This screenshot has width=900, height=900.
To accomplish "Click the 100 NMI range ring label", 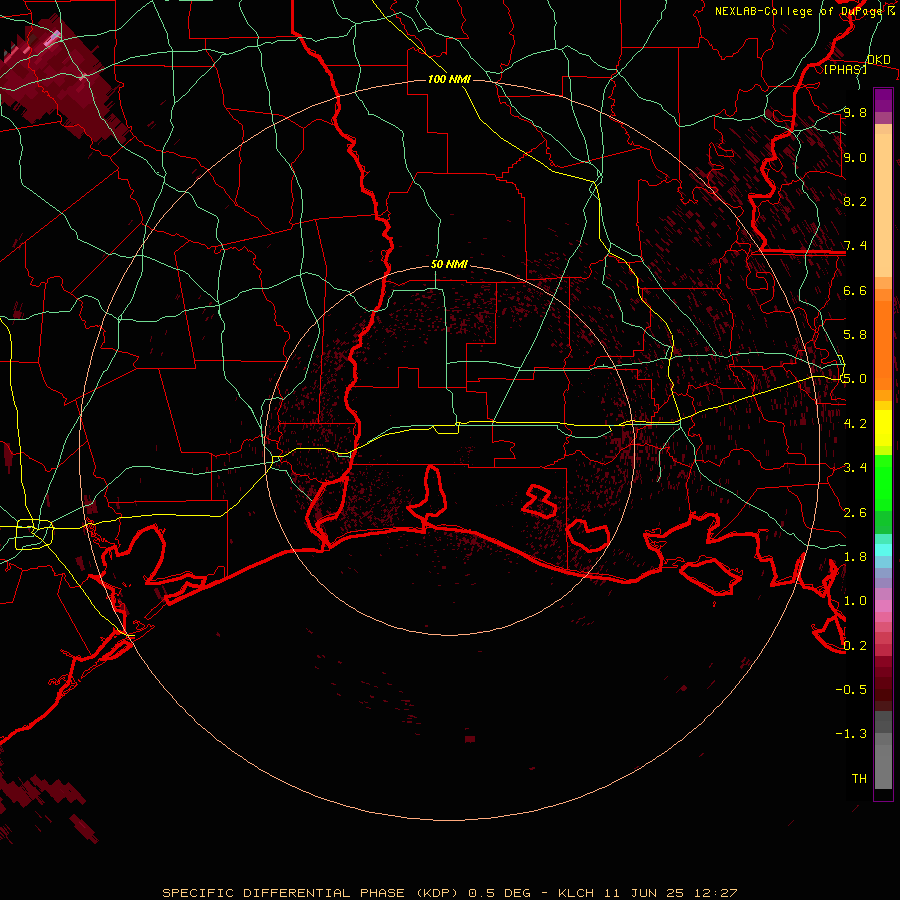I will (x=449, y=79).
